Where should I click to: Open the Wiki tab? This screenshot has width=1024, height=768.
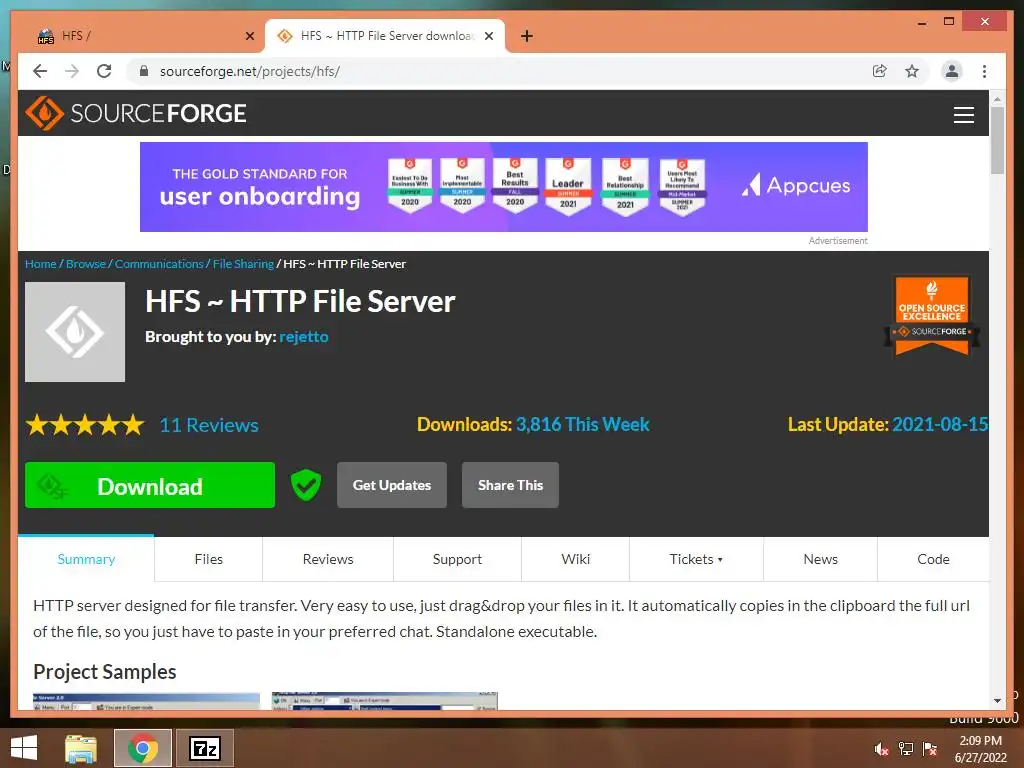pyautogui.click(x=575, y=559)
